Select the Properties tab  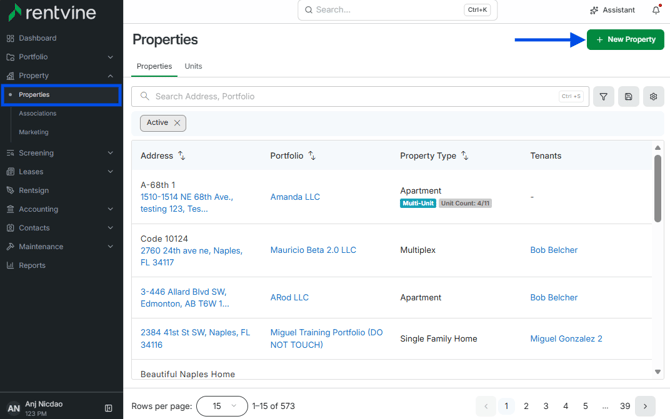coord(154,66)
